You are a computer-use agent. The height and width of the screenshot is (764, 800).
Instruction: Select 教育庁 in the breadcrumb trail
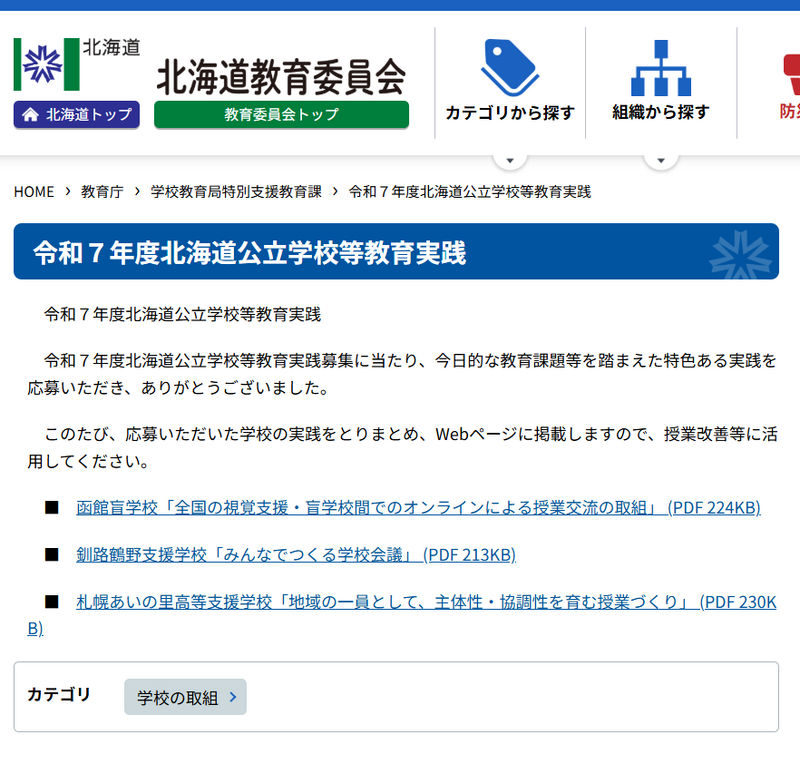[102, 192]
